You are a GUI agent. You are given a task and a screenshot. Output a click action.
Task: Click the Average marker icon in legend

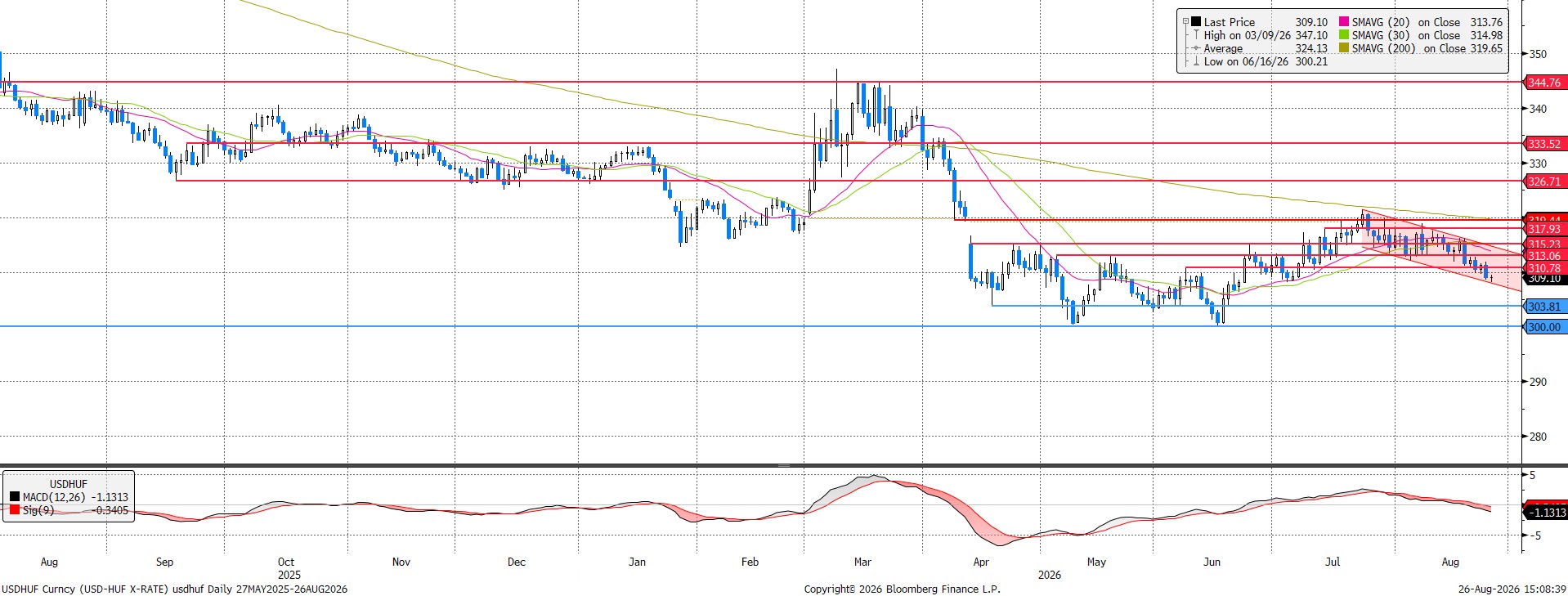pos(1196,48)
